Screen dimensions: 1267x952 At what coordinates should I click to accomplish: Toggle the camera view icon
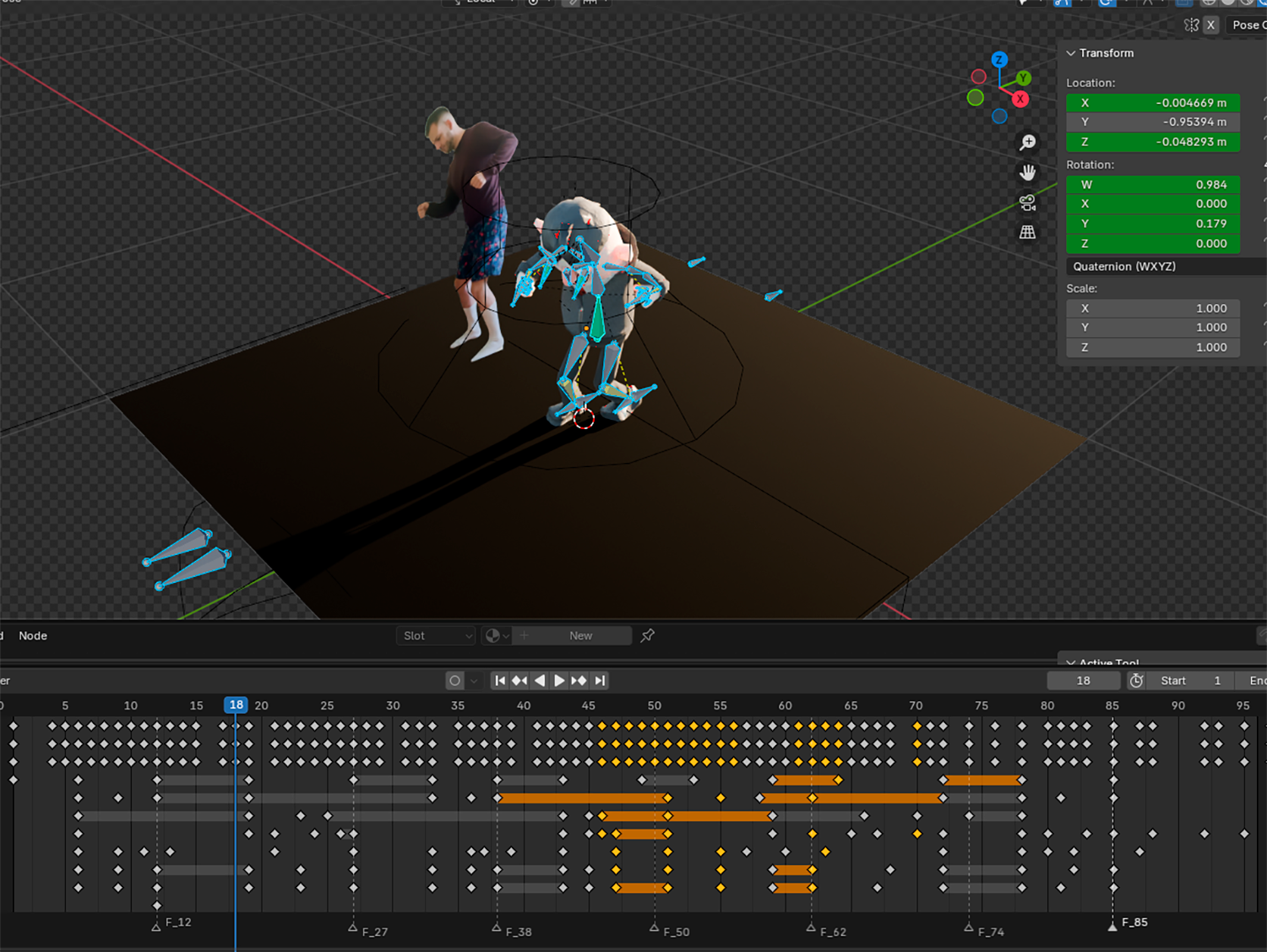tap(1027, 203)
